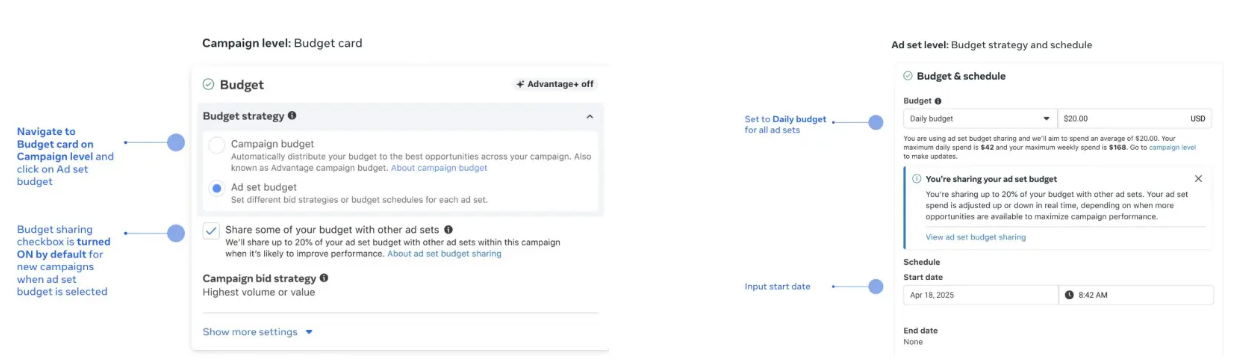Click the info icon next to Budget label
Screen dimensions: 1245x363
938,101
